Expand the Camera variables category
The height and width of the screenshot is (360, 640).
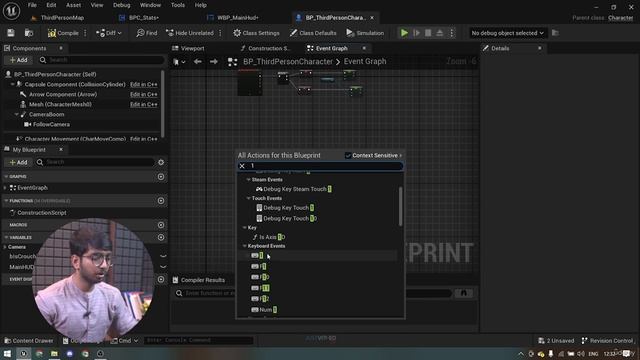[5, 247]
